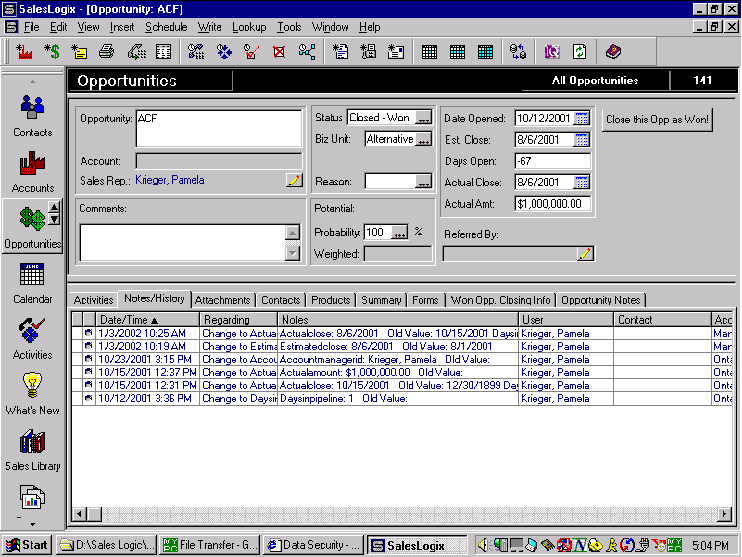Click the new fax document toolbar icon

[x=368, y=52]
